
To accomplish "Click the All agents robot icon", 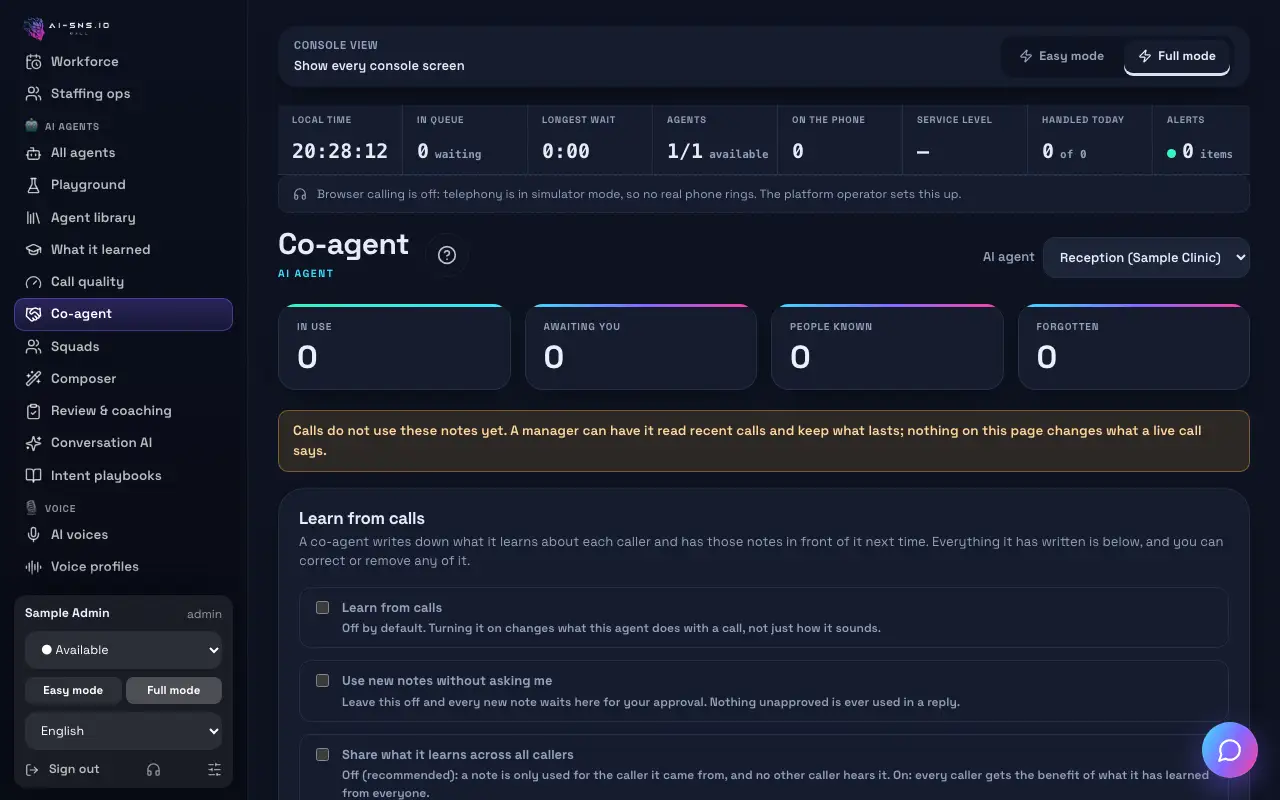I will (x=34, y=153).
